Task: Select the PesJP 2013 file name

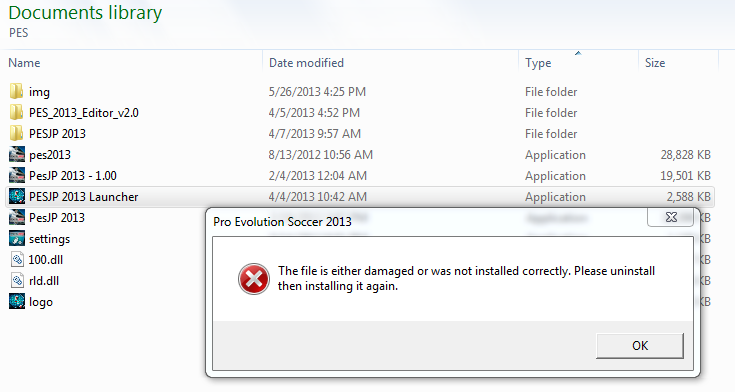Action: [x=57, y=218]
